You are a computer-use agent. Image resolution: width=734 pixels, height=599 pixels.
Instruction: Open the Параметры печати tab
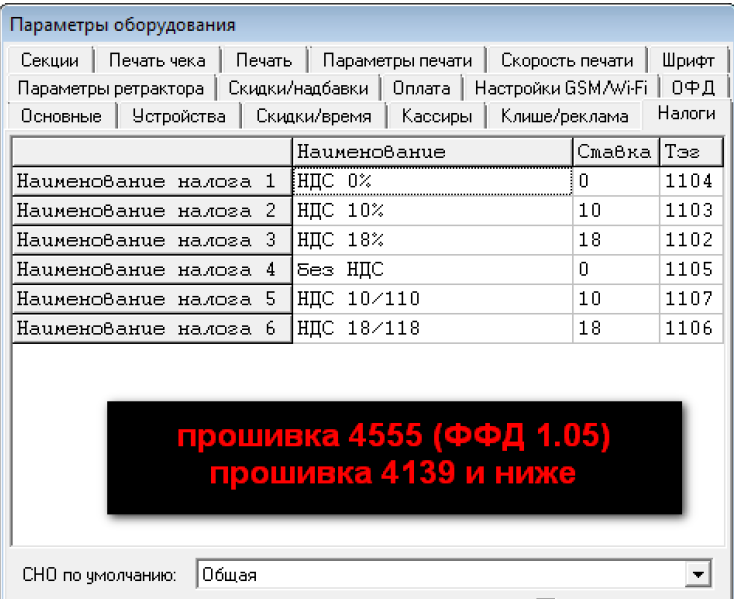point(397,60)
